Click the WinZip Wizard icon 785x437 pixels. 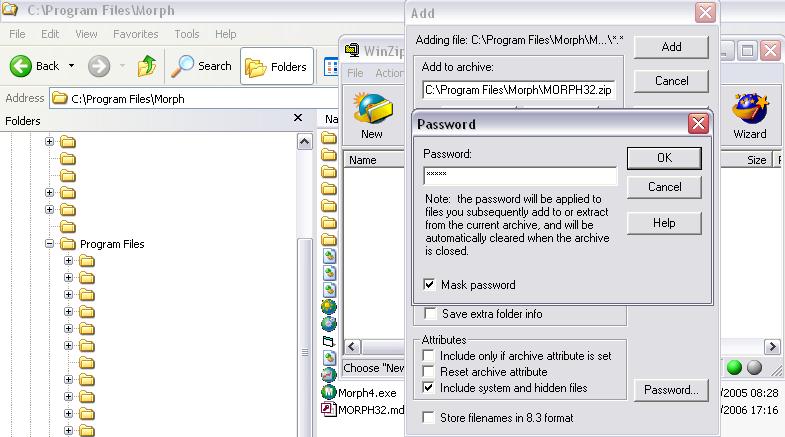click(749, 109)
